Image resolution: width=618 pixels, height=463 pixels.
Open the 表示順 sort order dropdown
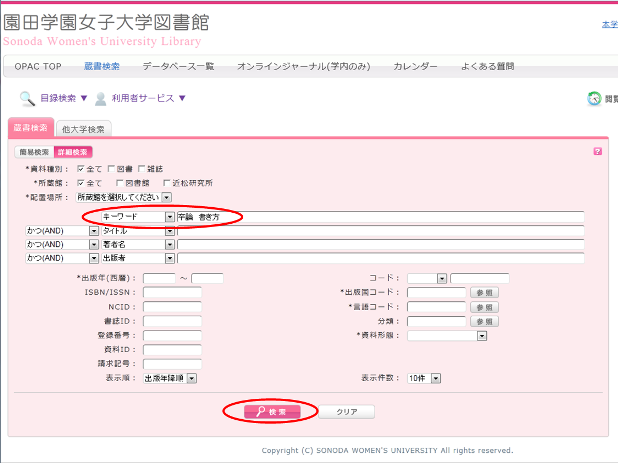[x=193, y=378]
